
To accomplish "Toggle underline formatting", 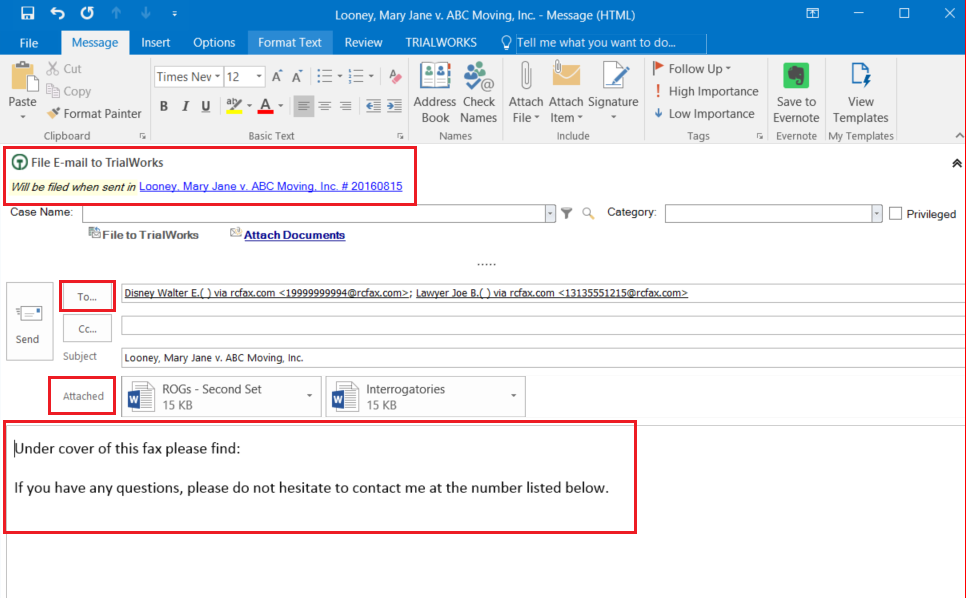I will [206, 106].
